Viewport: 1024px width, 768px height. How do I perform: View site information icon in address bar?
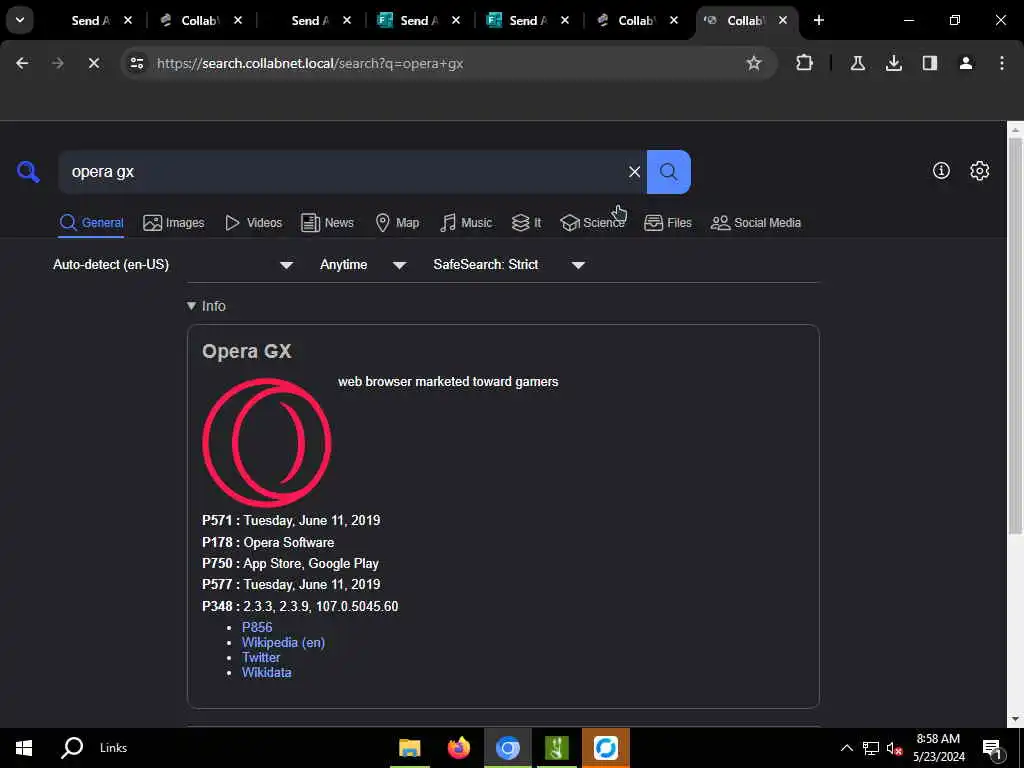tap(136, 63)
